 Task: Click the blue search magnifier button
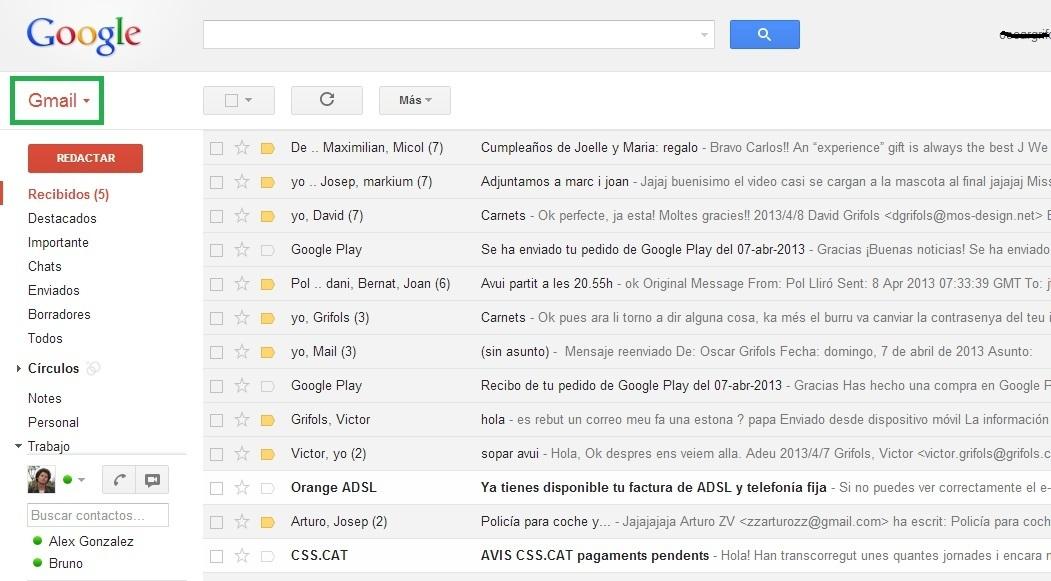pos(764,35)
